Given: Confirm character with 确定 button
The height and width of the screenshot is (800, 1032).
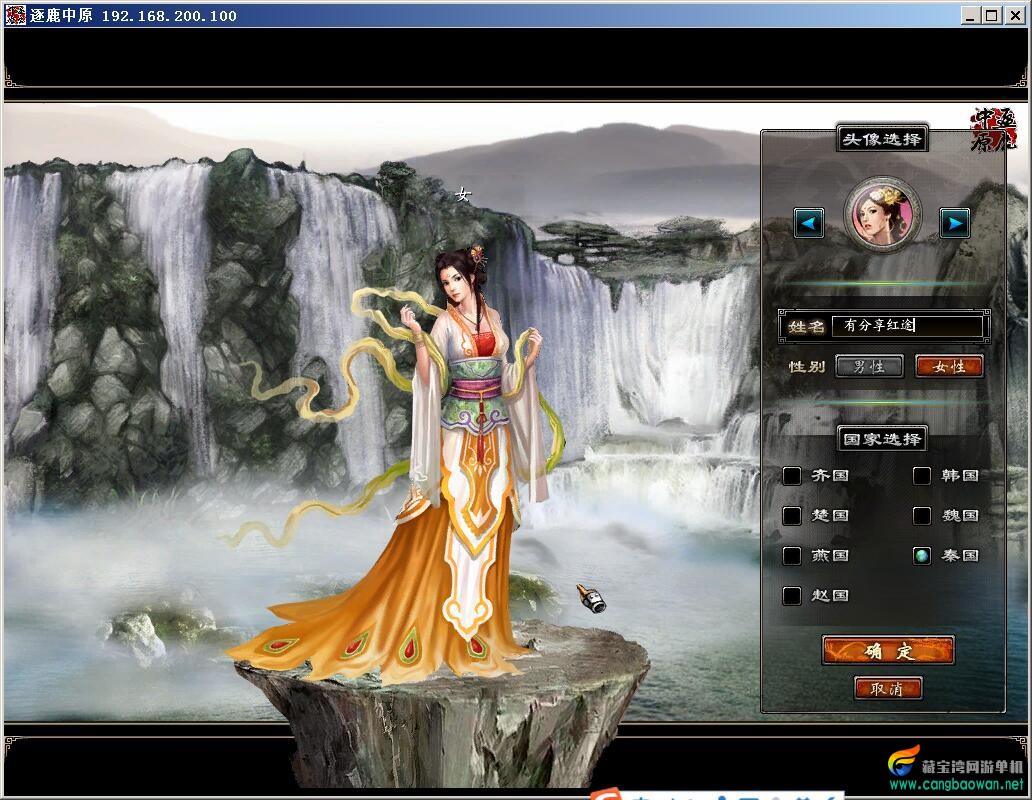Looking at the screenshot, I should point(888,650).
